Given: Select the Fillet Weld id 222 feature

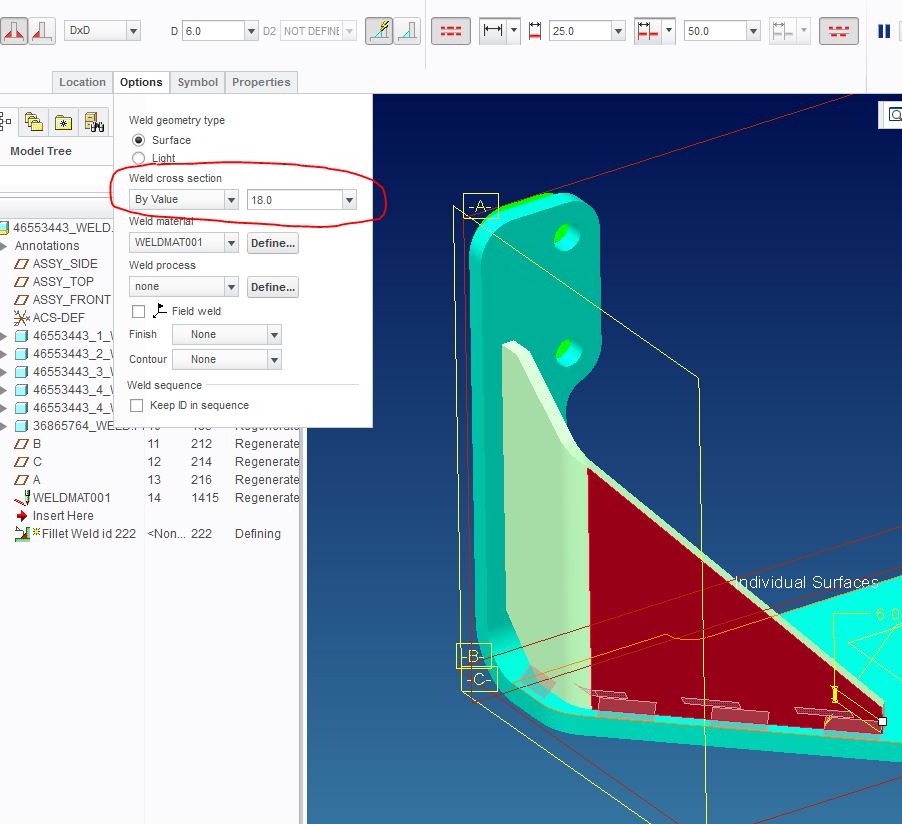Looking at the screenshot, I should 89,534.
